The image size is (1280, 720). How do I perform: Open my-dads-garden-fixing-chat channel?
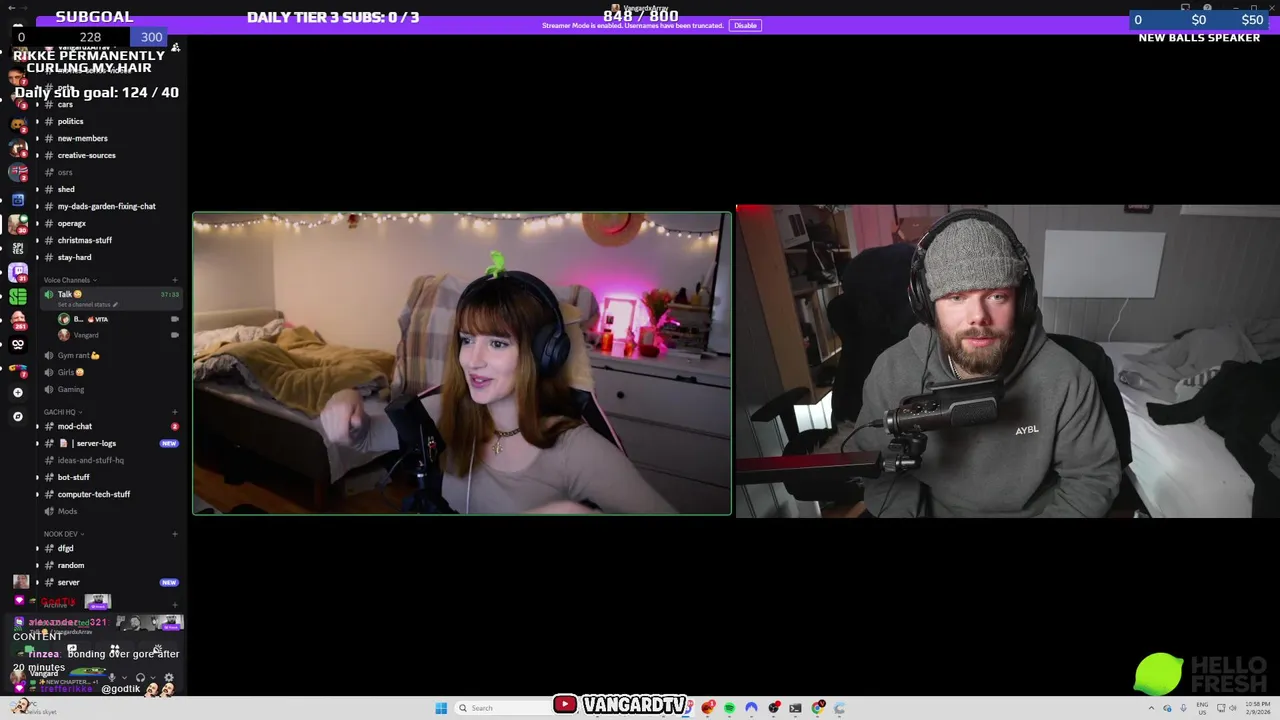106,206
